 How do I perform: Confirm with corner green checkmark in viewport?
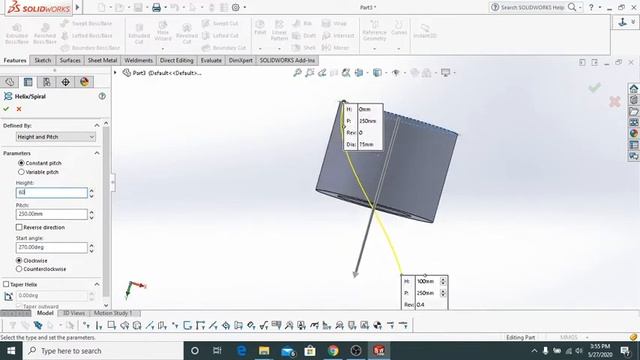[x=594, y=87]
